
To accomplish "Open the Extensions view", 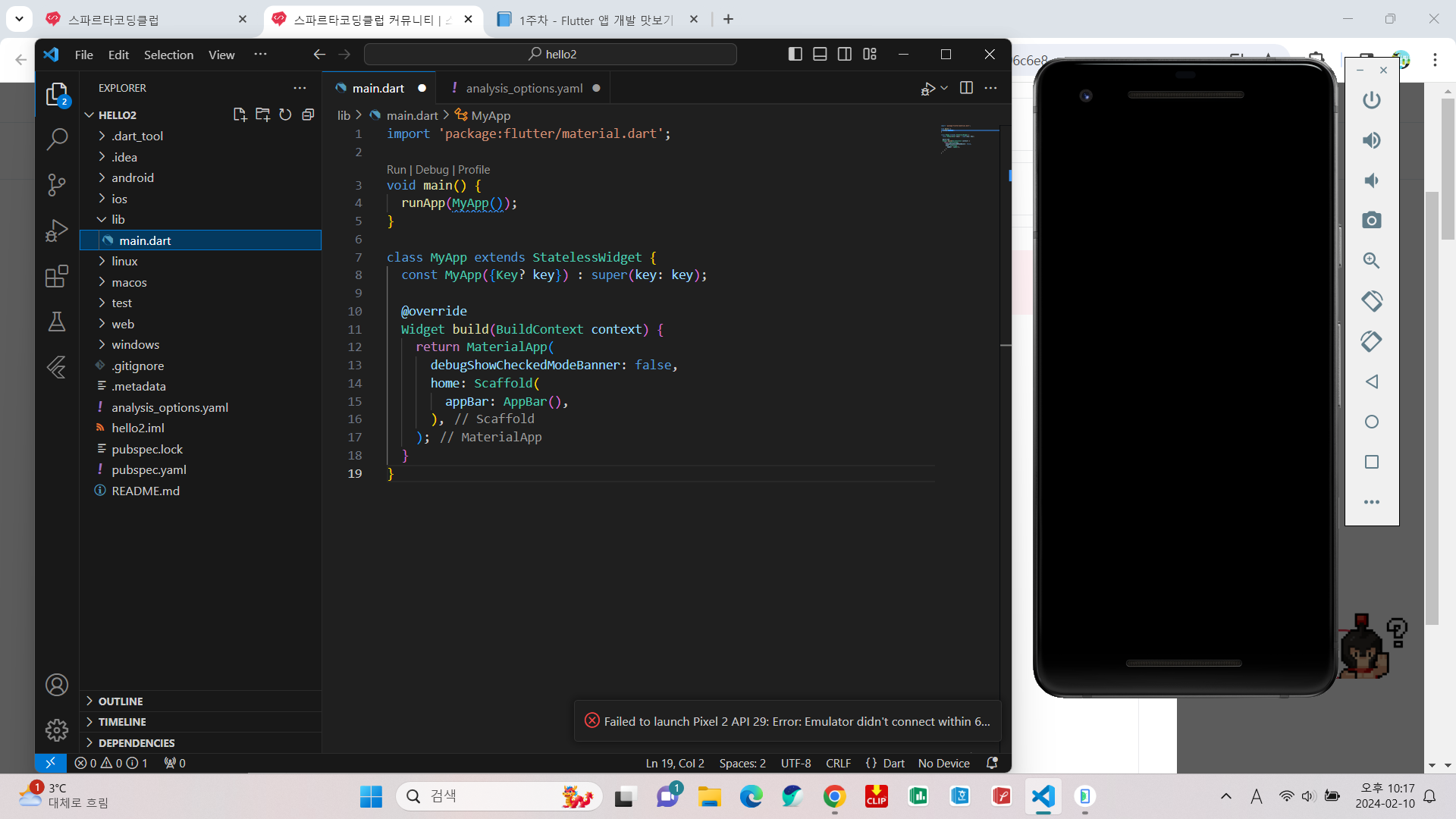I will [x=57, y=276].
